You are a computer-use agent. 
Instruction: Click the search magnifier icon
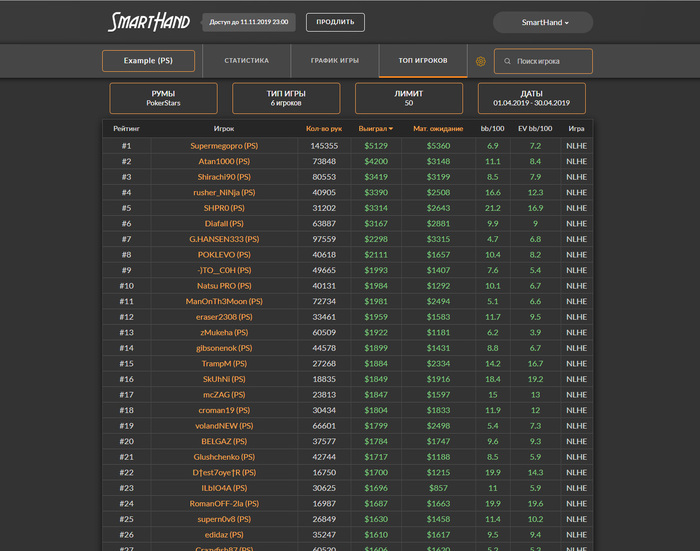click(x=507, y=61)
